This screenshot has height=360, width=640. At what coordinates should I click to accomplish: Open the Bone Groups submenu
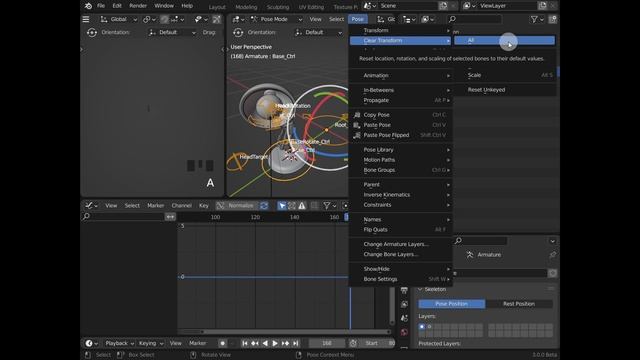click(x=400, y=170)
